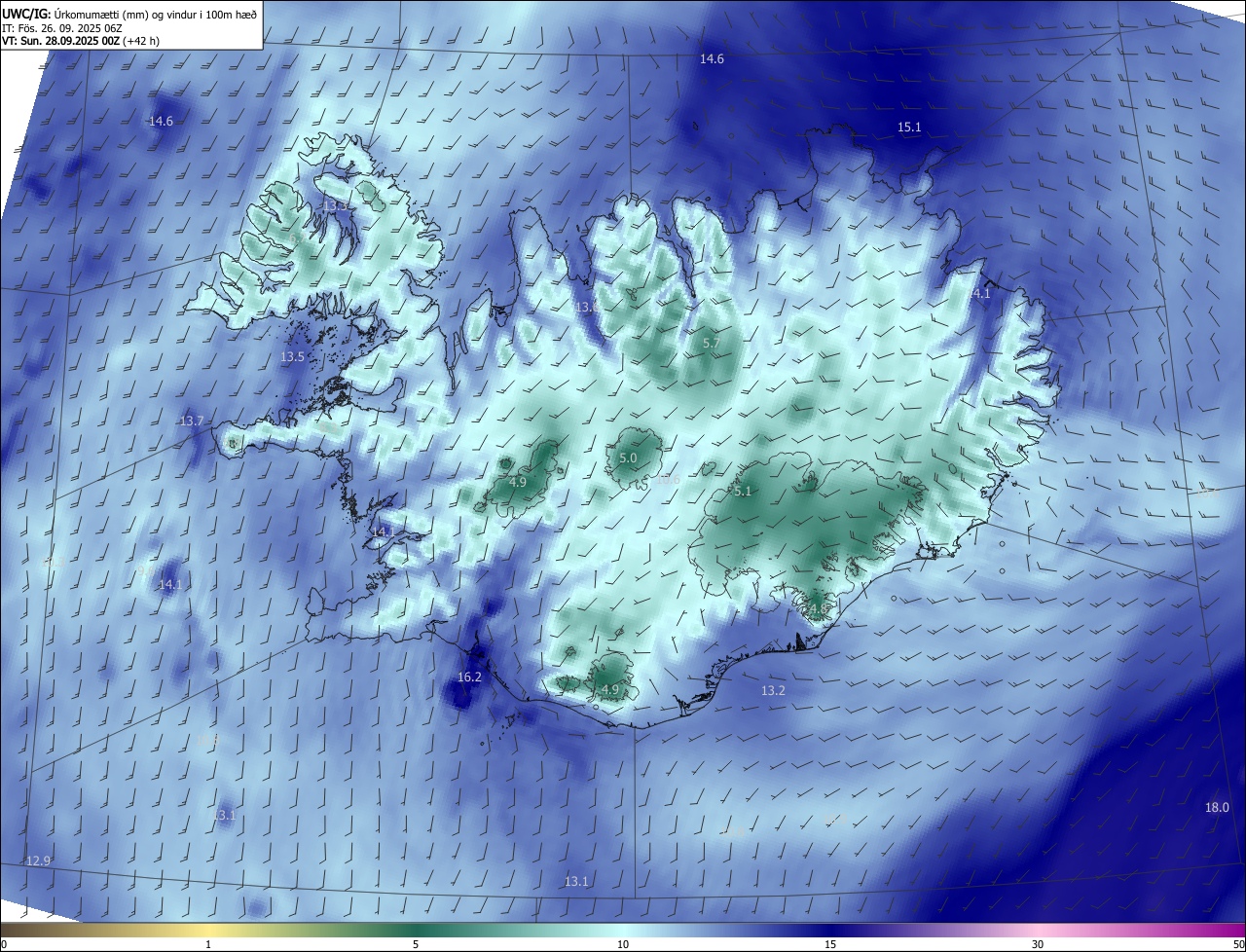Click the 4.8 value label on the map
The width and height of the screenshot is (1246, 952).
(819, 609)
